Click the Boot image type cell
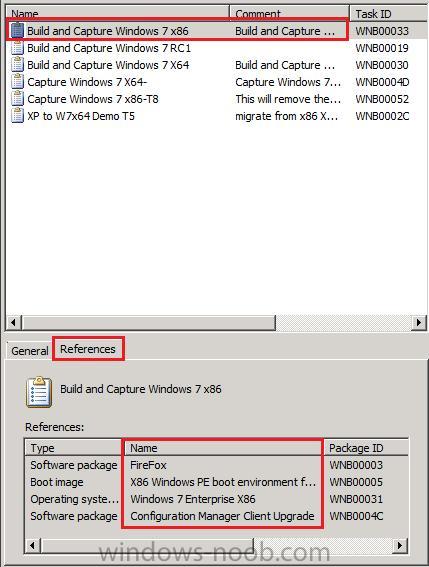Viewport: 429px width, 567px height. point(57,482)
